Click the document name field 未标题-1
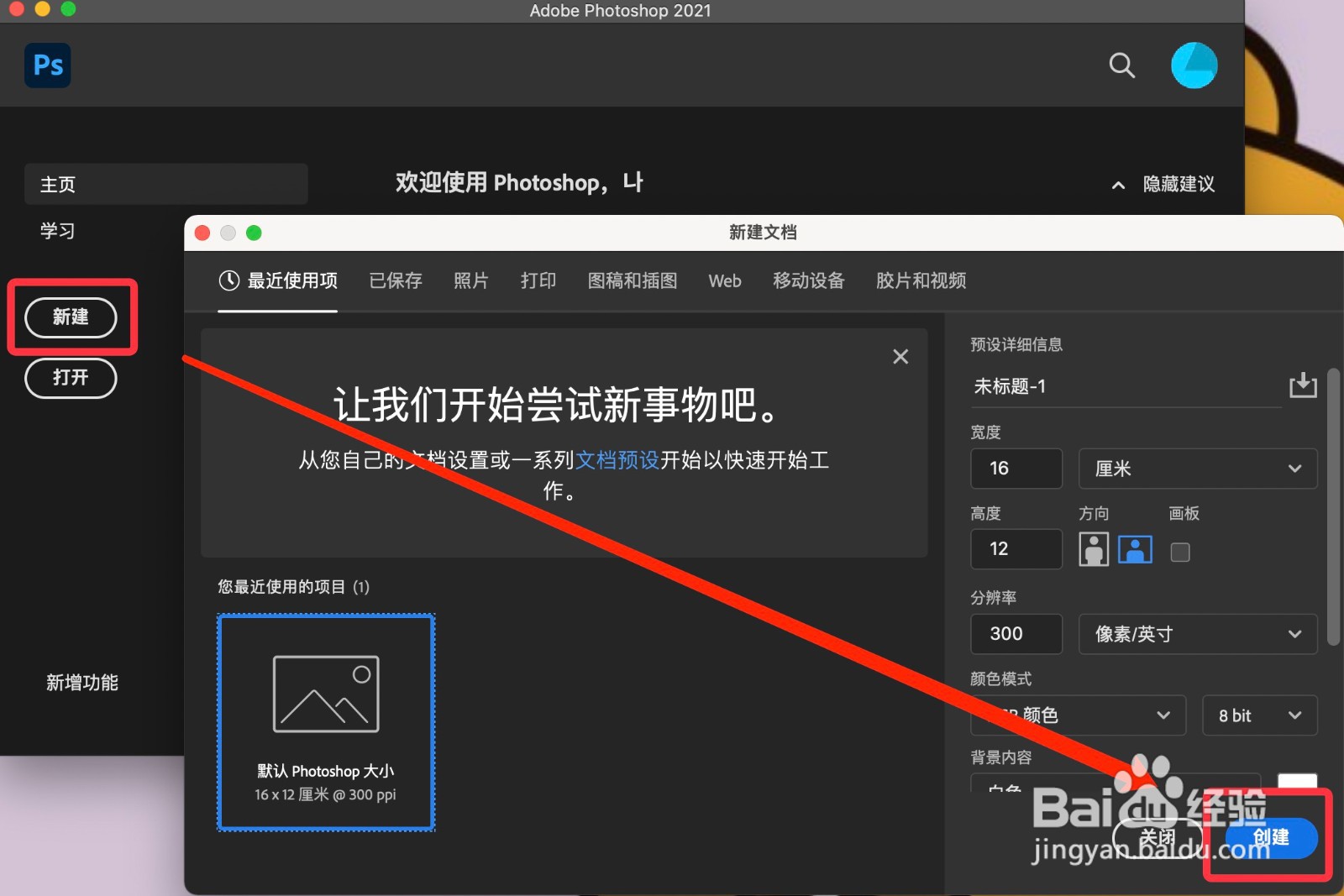Viewport: 1344px width, 896px height. click(x=1126, y=386)
